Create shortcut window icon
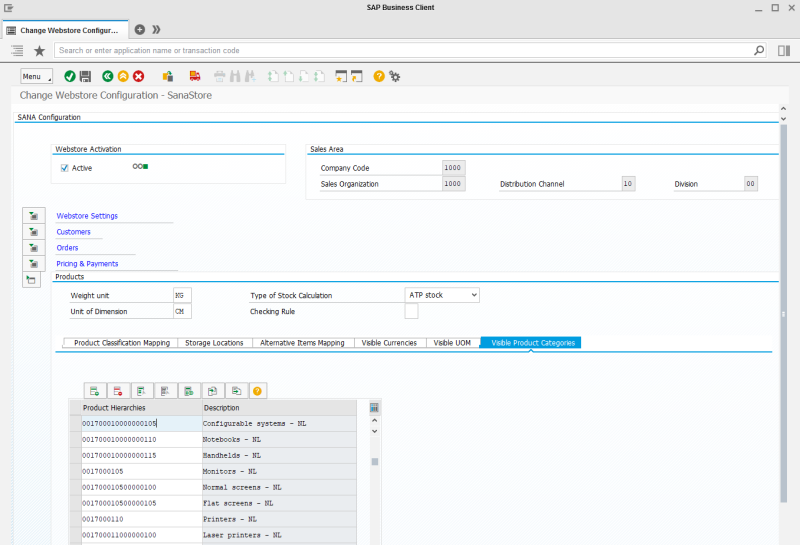800x545 pixels. [357, 77]
